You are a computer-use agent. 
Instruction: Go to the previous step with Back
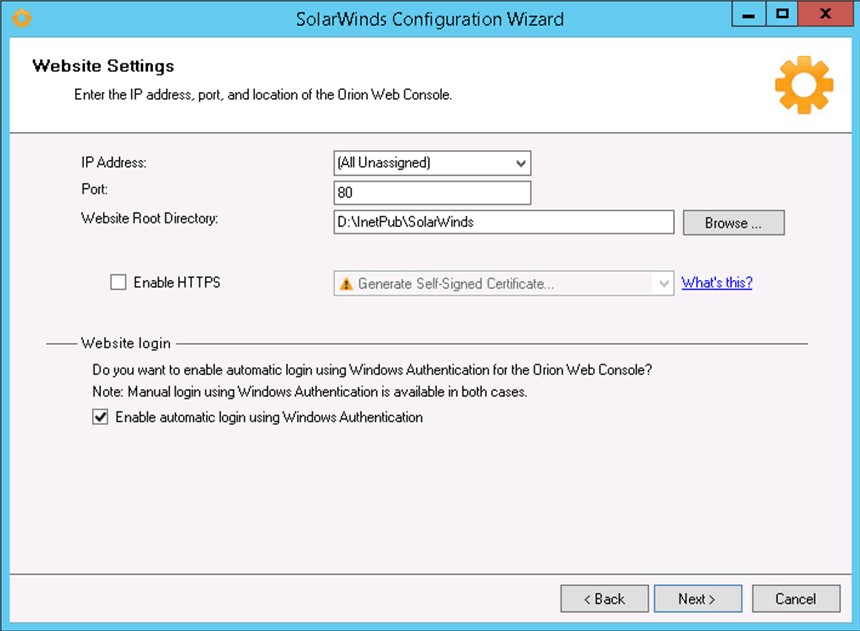pos(604,599)
